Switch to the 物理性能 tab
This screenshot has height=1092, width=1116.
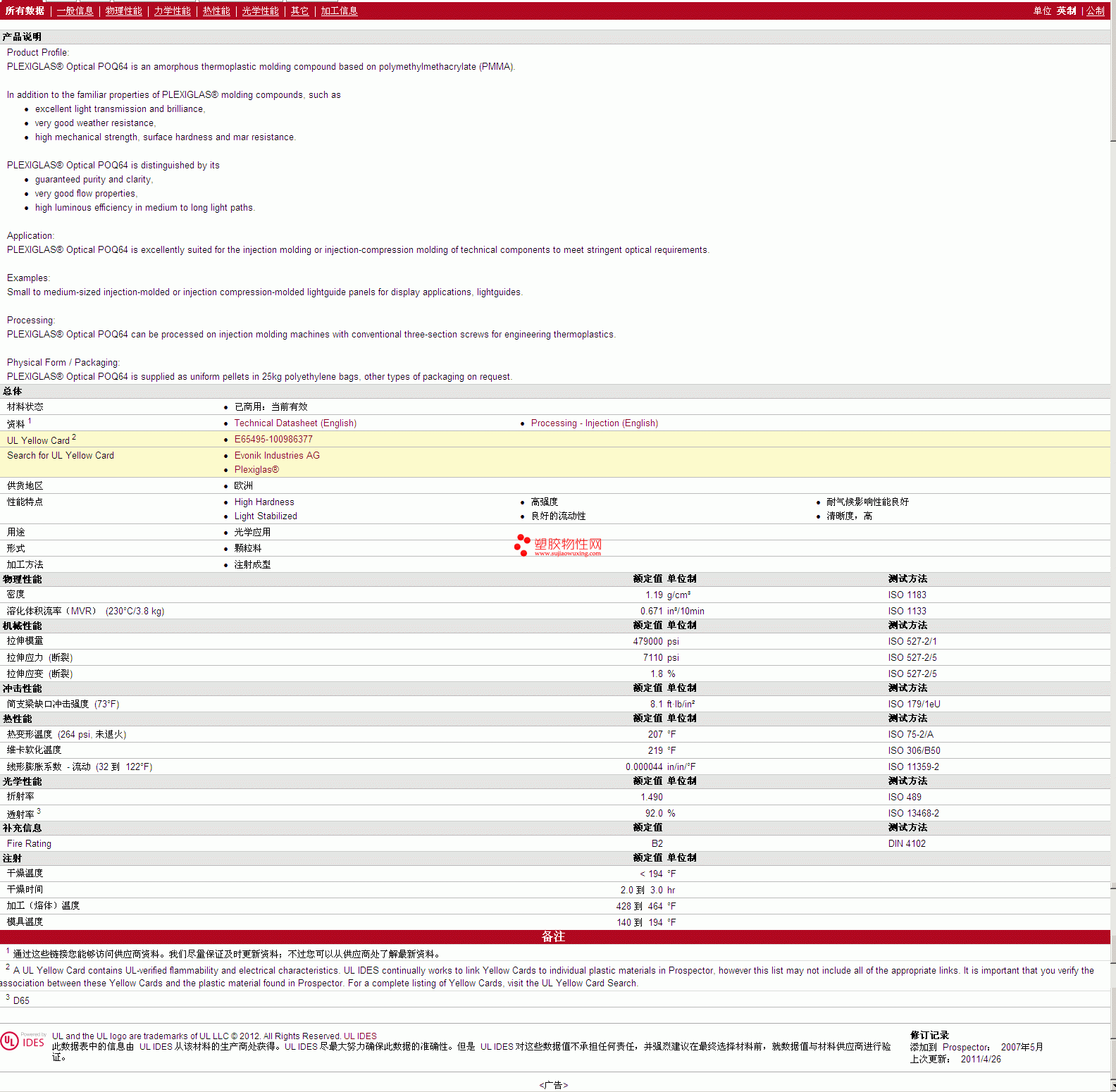coord(124,11)
